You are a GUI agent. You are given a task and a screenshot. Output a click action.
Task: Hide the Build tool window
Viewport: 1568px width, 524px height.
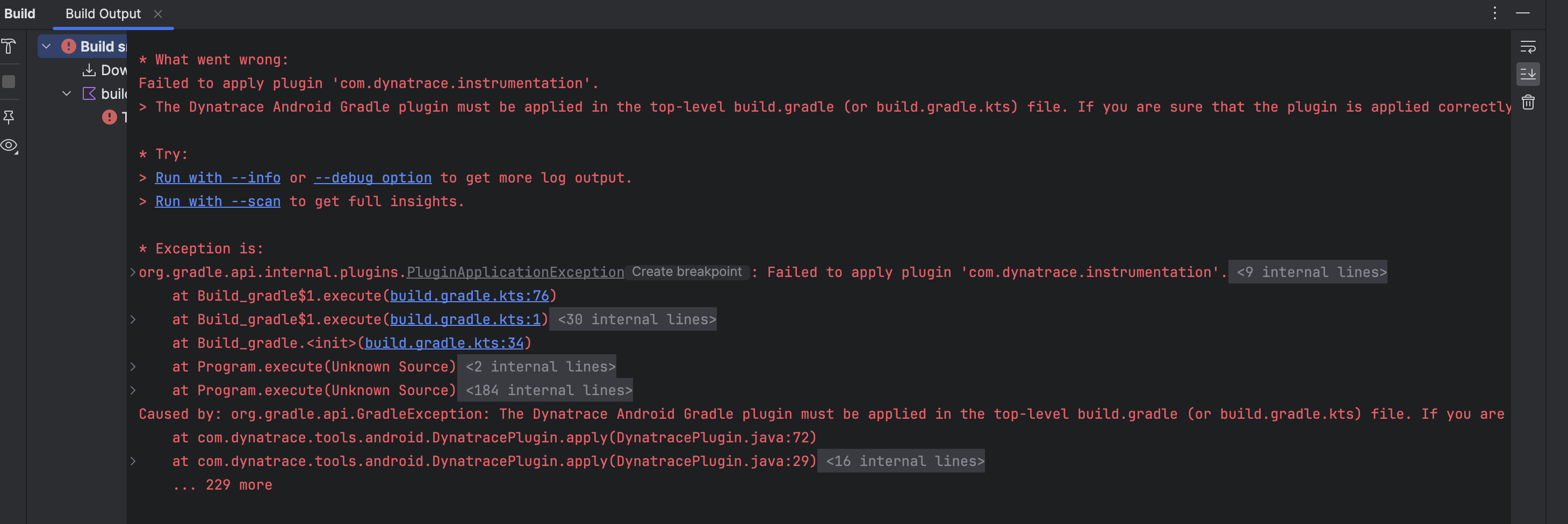(x=1522, y=13)
